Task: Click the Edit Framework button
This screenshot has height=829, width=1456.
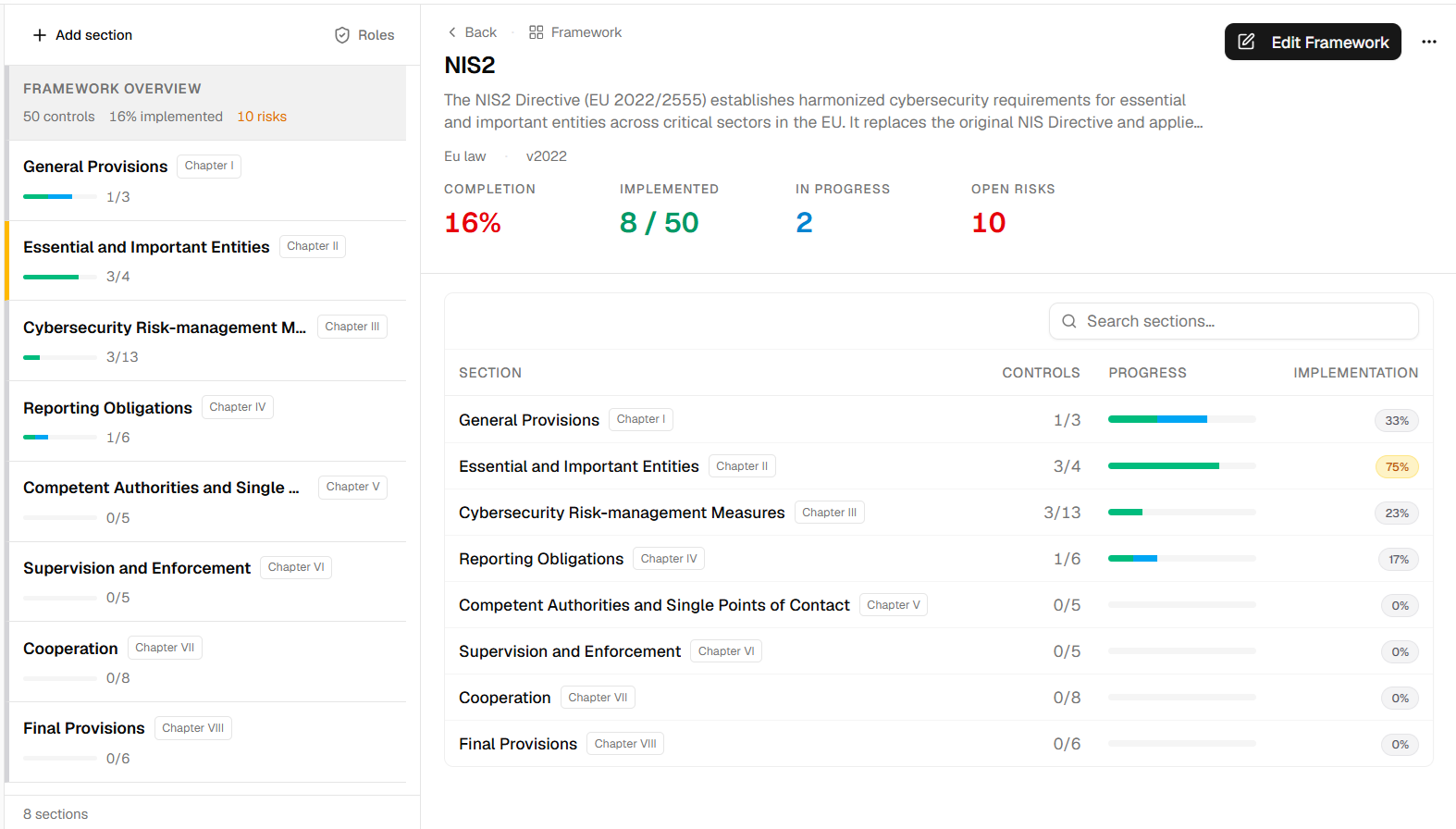Action: [1313, 42]
